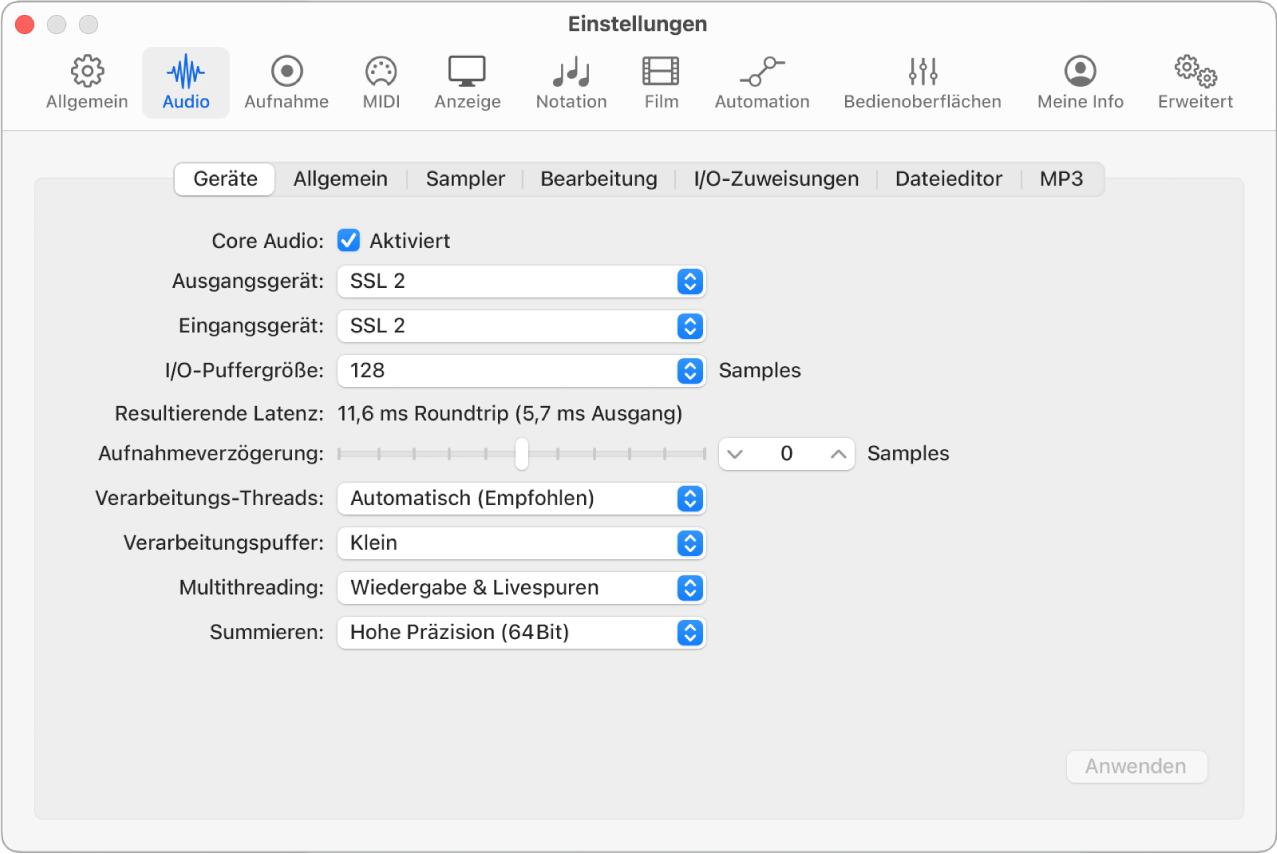1277x854 pixels.
Task: Disable the Core Audio checkbox
Action: [348, 240]
